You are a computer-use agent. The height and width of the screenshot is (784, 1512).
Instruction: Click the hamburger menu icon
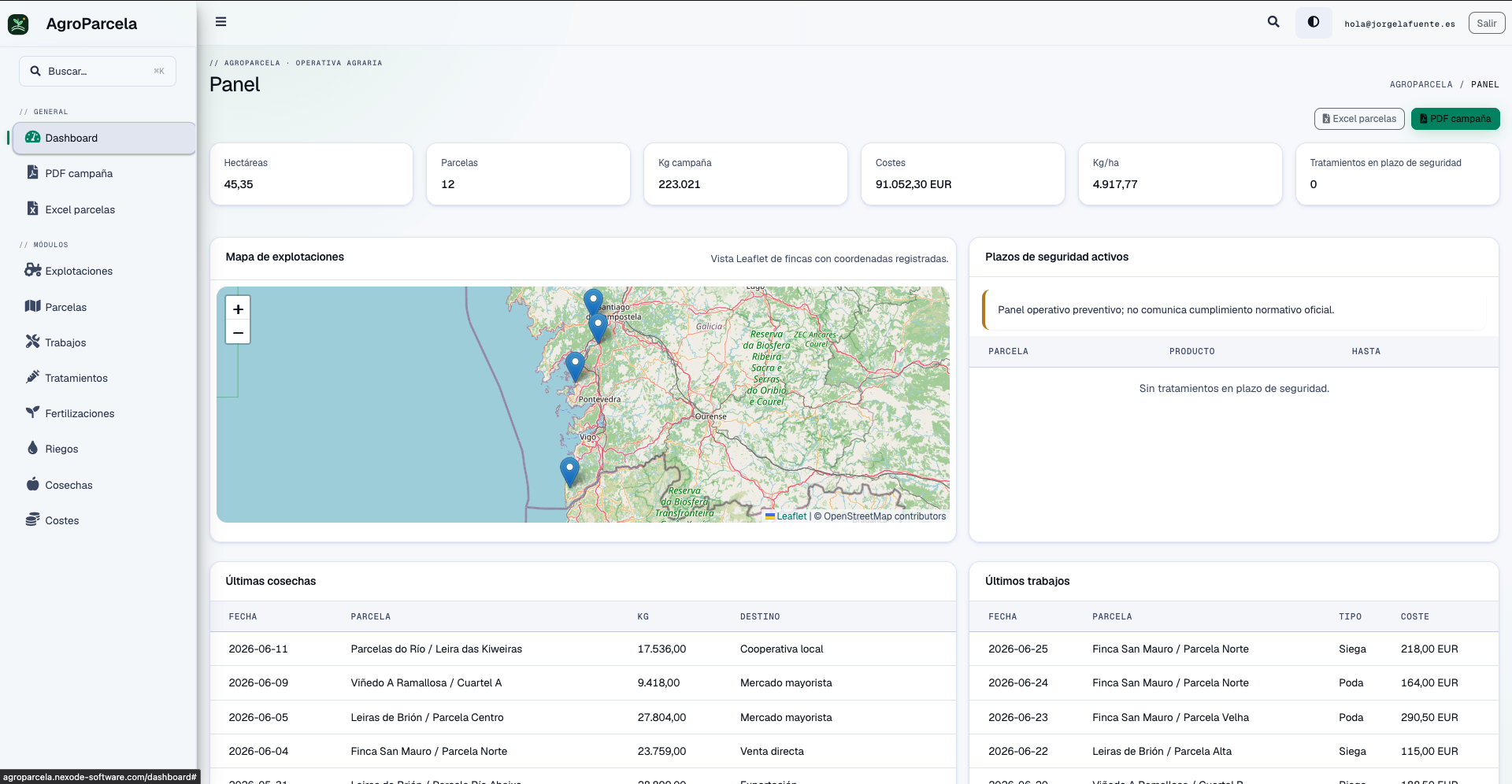click(220, 22)
